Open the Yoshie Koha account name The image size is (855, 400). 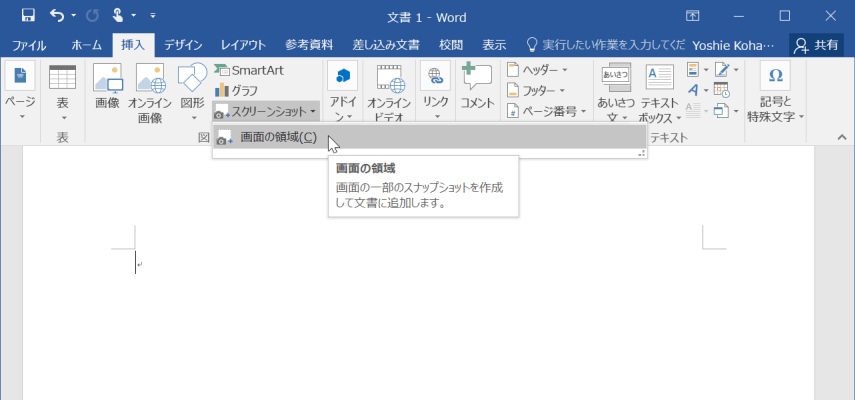732,45
